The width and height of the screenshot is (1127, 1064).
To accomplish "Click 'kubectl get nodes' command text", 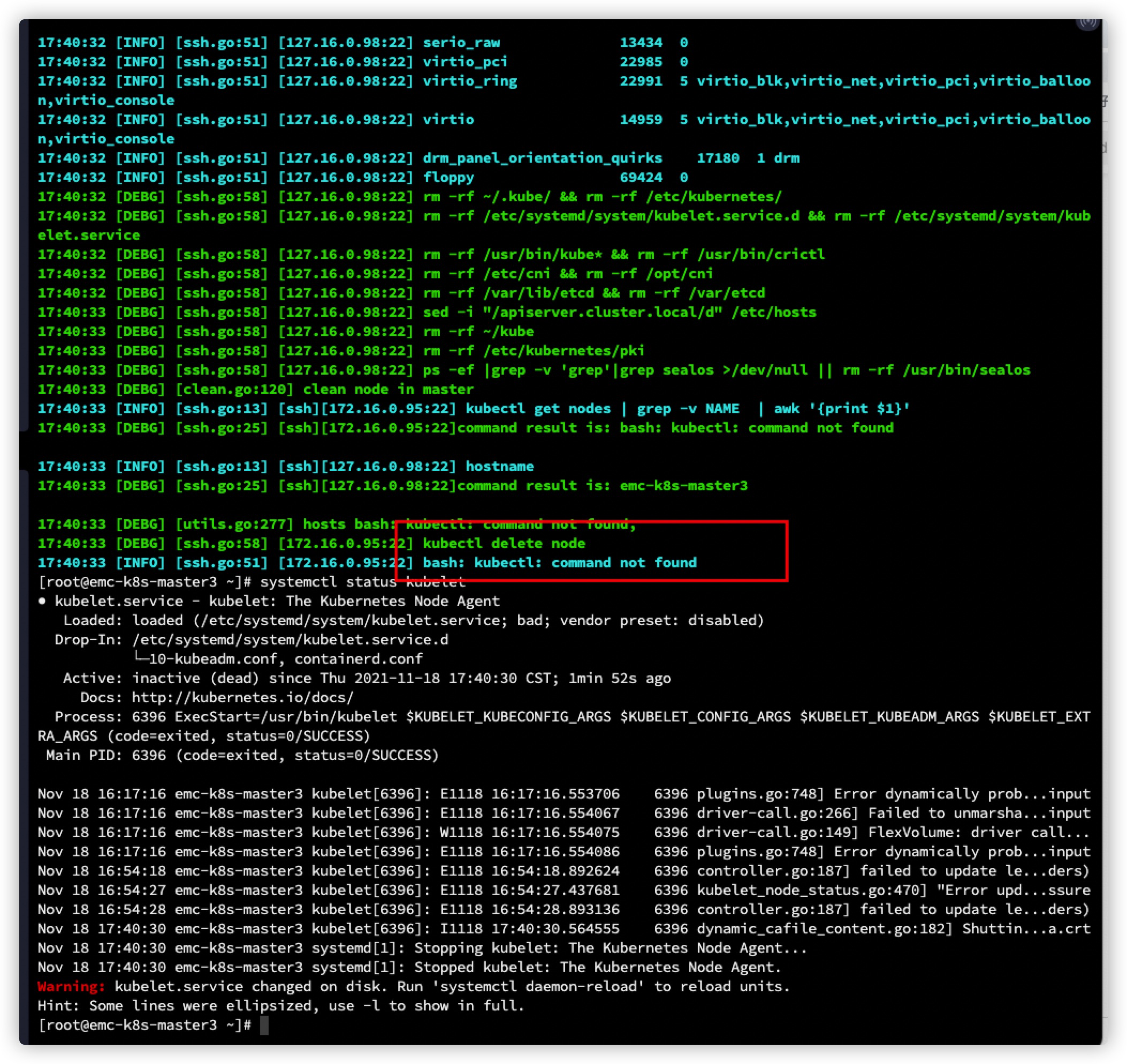I will point(538,409).
